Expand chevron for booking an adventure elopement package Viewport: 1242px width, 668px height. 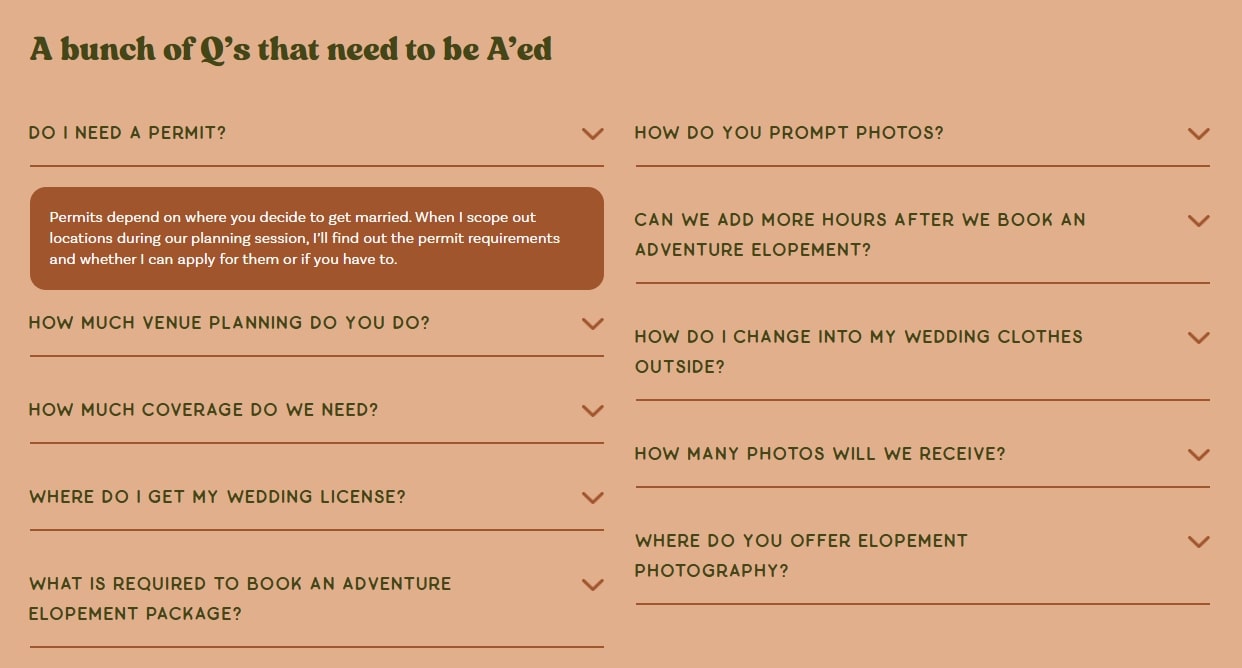click(592, 585)
